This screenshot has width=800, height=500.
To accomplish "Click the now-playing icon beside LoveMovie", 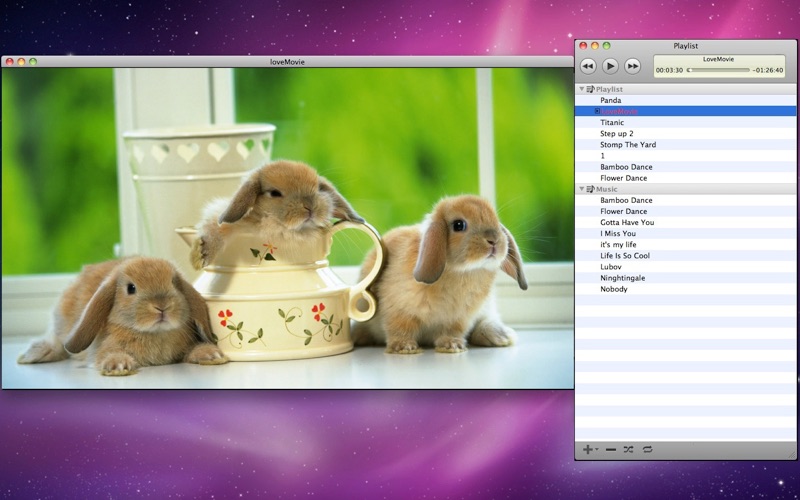I will pyautogui.click(x=597, y=111).
